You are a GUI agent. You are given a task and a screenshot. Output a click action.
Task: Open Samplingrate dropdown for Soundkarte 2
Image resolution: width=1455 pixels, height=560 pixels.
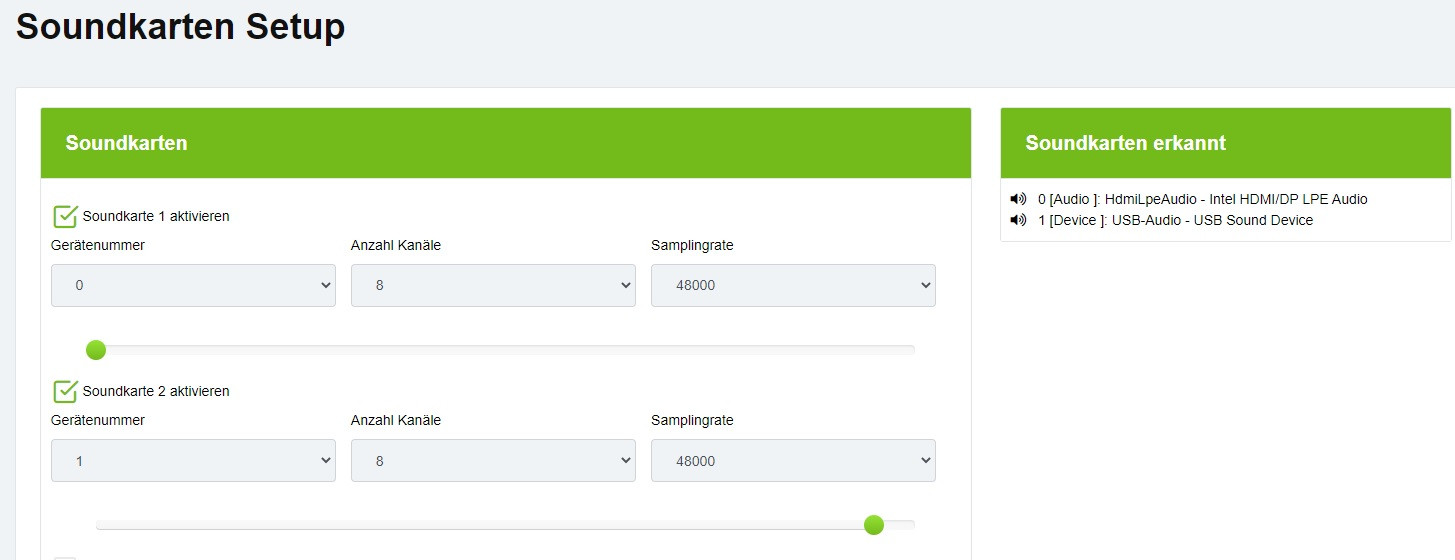click(x=793, y=461)
